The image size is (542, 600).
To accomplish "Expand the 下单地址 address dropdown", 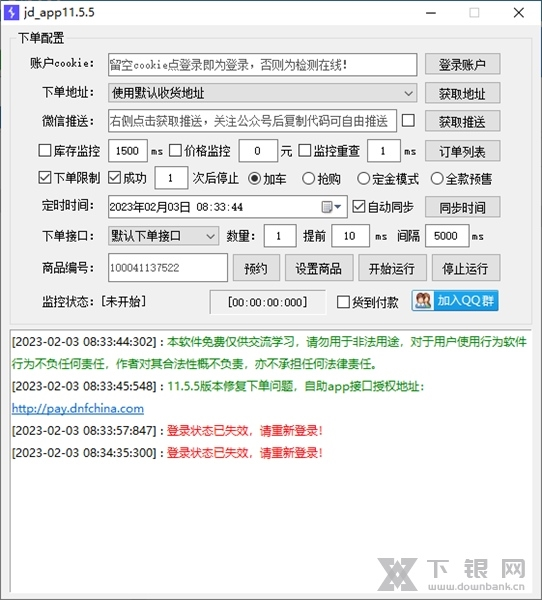I will [408, 93].
